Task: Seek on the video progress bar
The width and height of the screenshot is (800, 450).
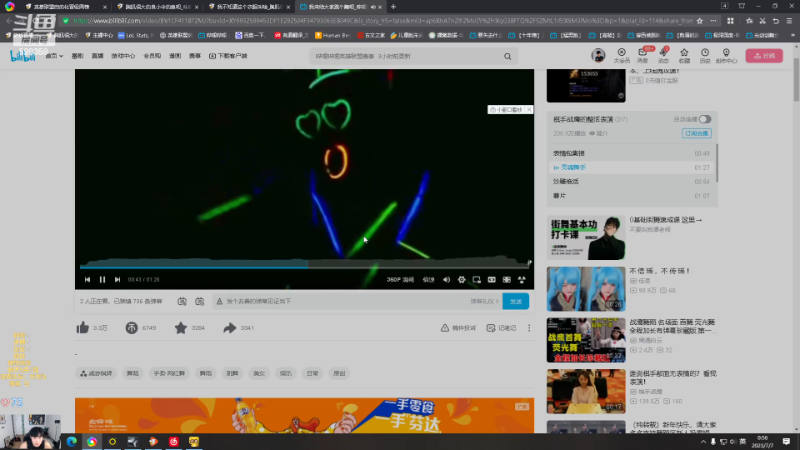Action: point(305,266)
